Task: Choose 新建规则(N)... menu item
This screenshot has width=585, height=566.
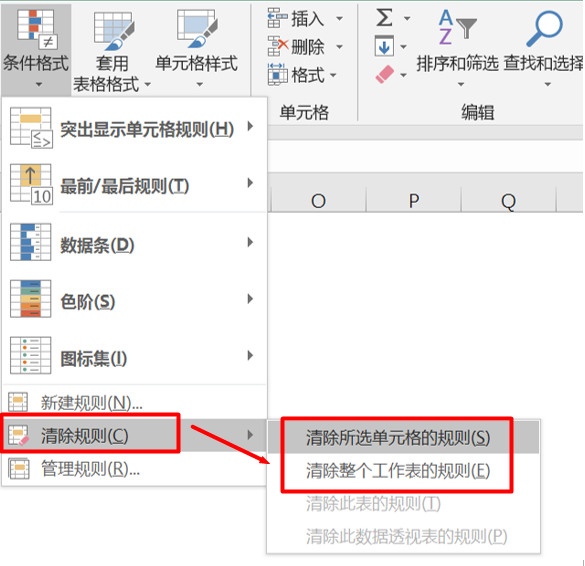Action: pyautogui.click(x=134, y=402)
